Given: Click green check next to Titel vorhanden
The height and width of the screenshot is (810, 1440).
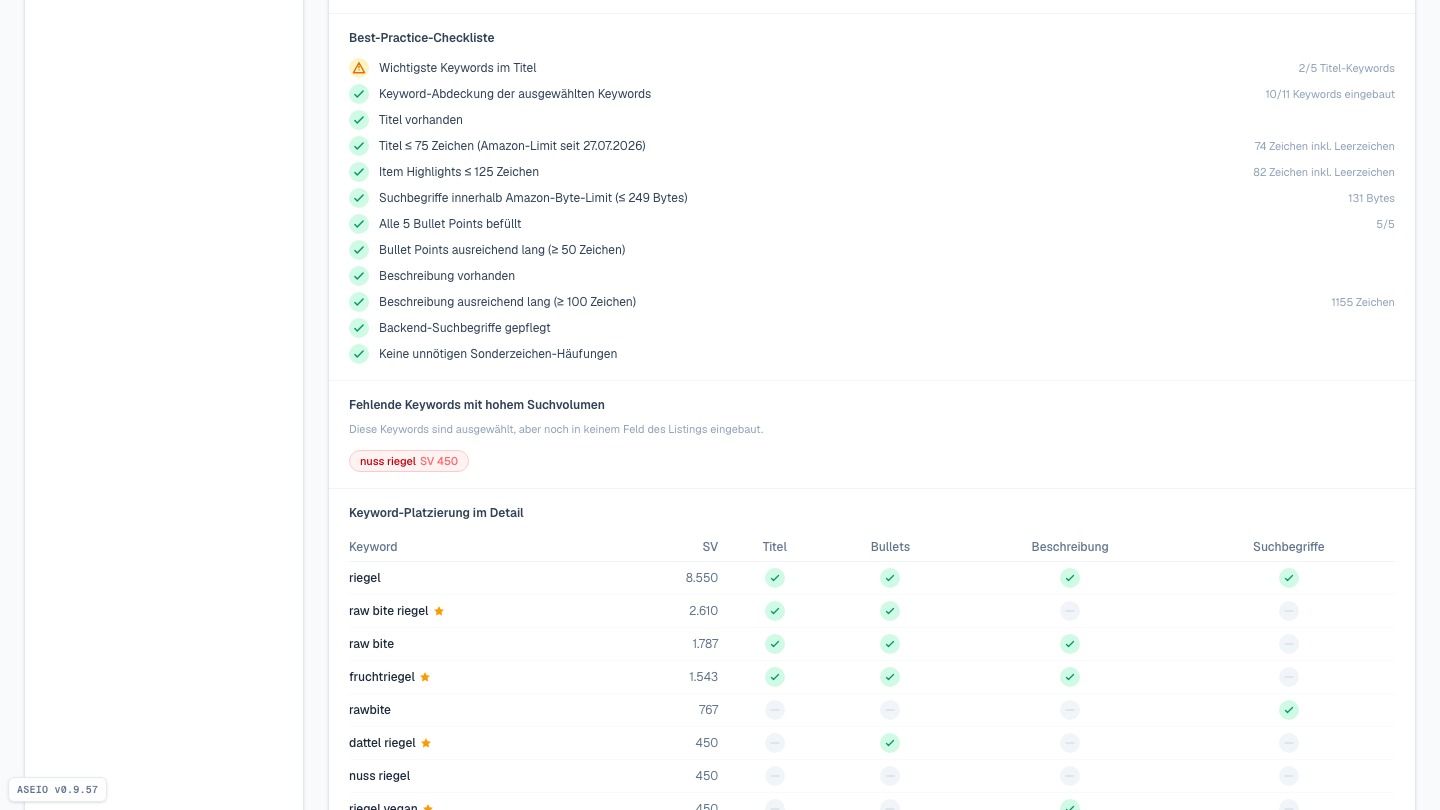Looking at the screenshot, I should click(x=359, y=120).
